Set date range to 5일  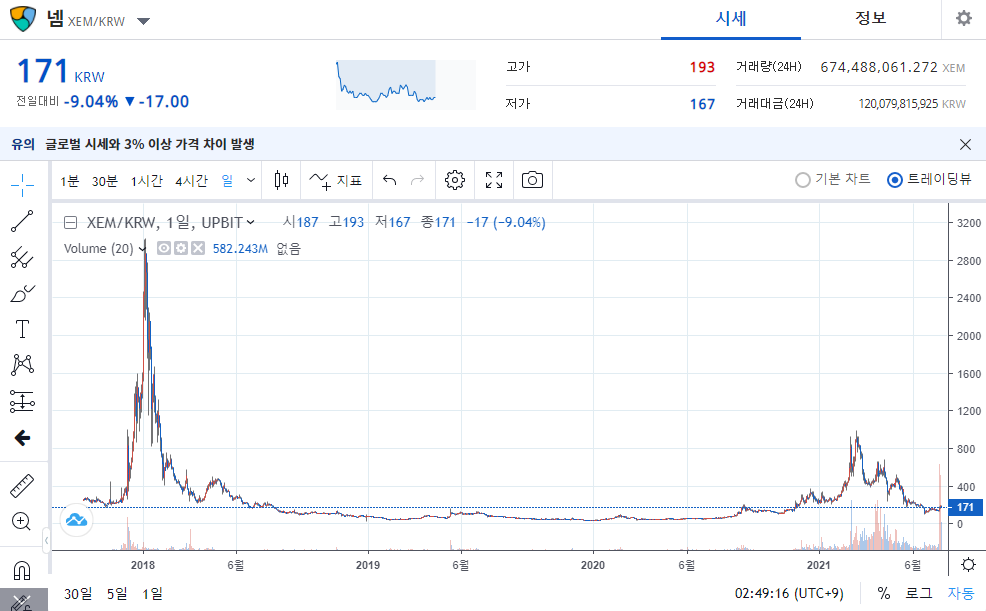point(117,593)
